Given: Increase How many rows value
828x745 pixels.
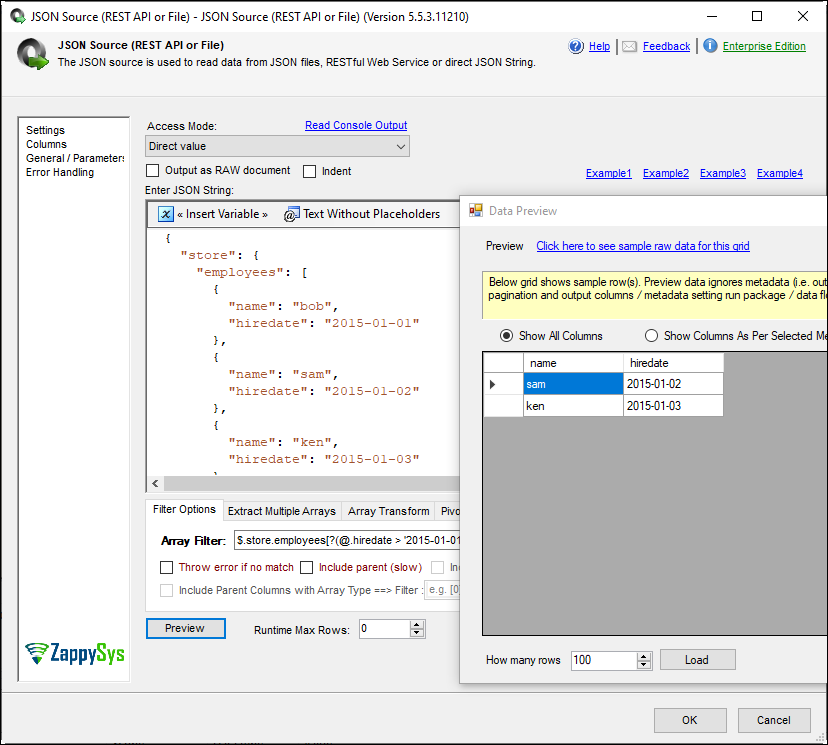Looking at the screenshot, I should click(x=643, y=656).
